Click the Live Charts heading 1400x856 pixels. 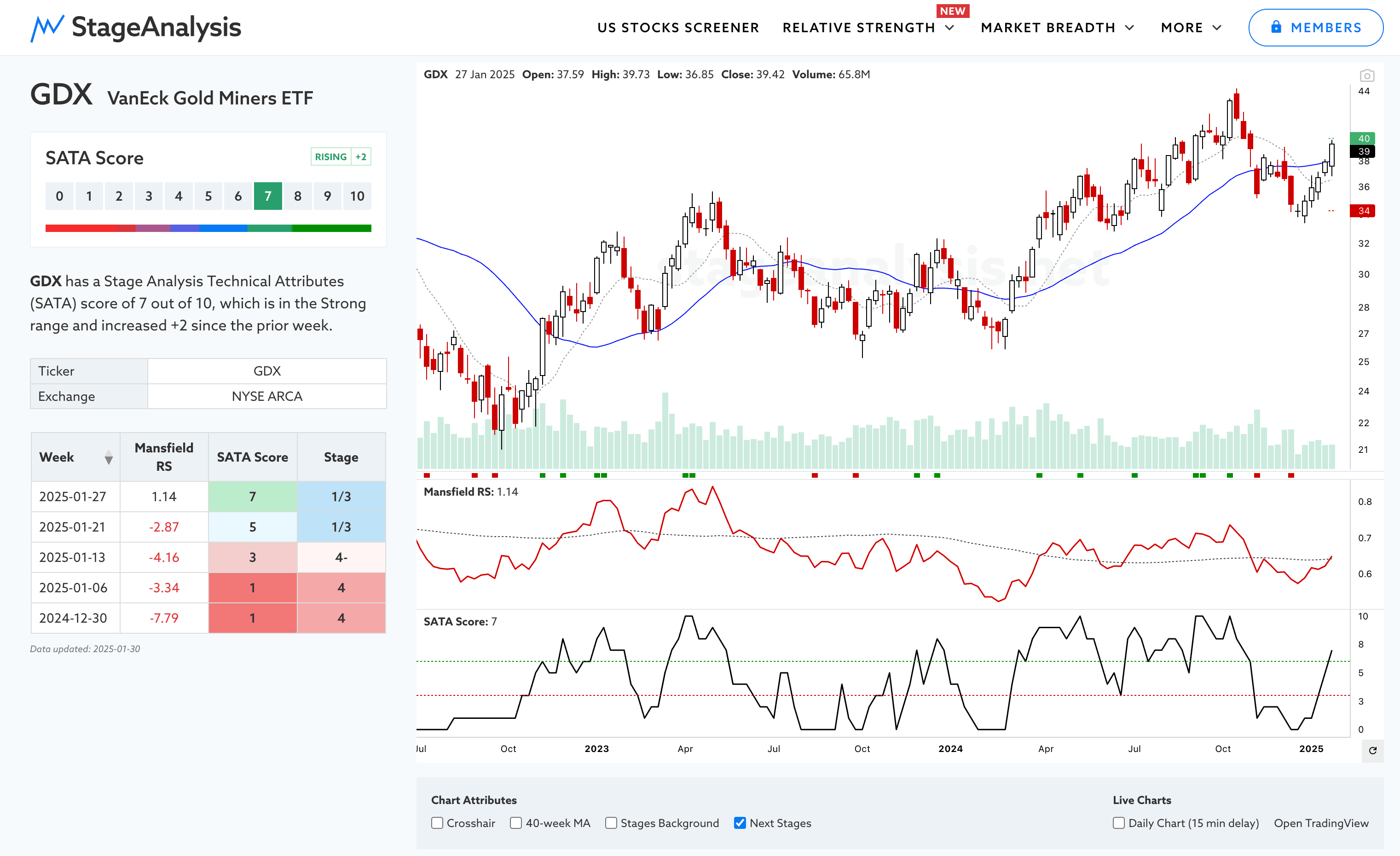point(1142,800)
